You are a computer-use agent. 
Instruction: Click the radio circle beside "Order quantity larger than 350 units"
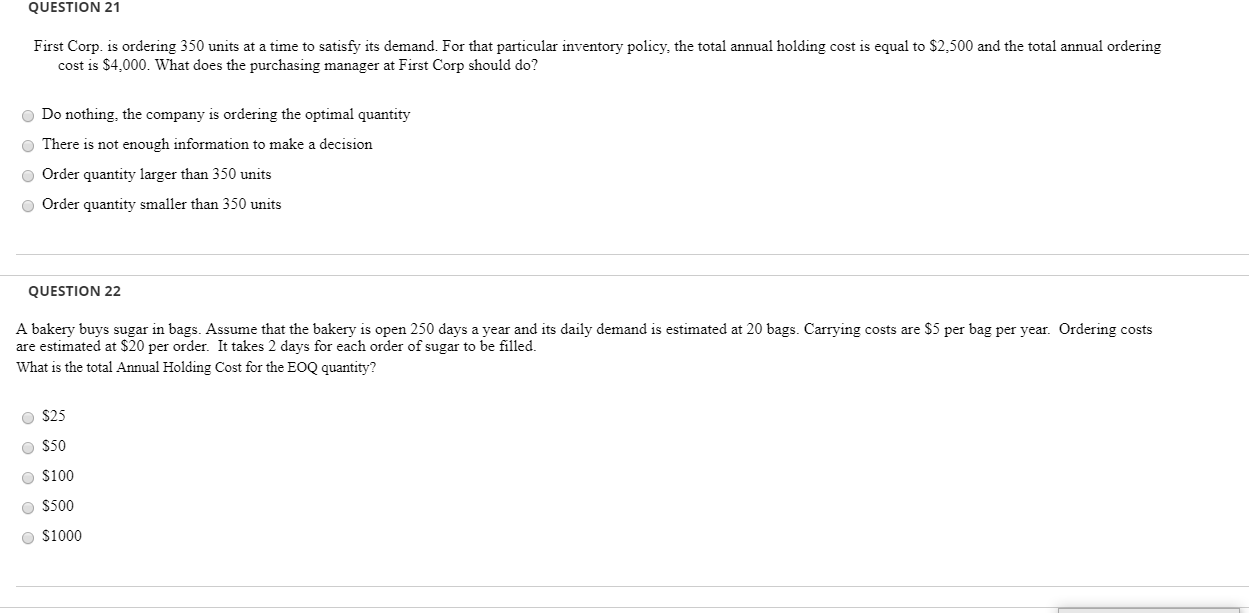[28, 174]
